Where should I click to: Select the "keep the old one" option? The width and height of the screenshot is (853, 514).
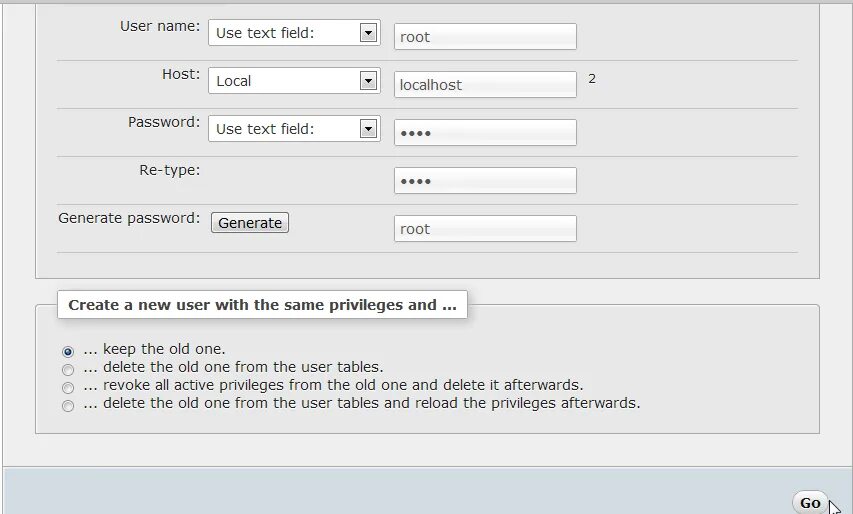coord(68,352)
